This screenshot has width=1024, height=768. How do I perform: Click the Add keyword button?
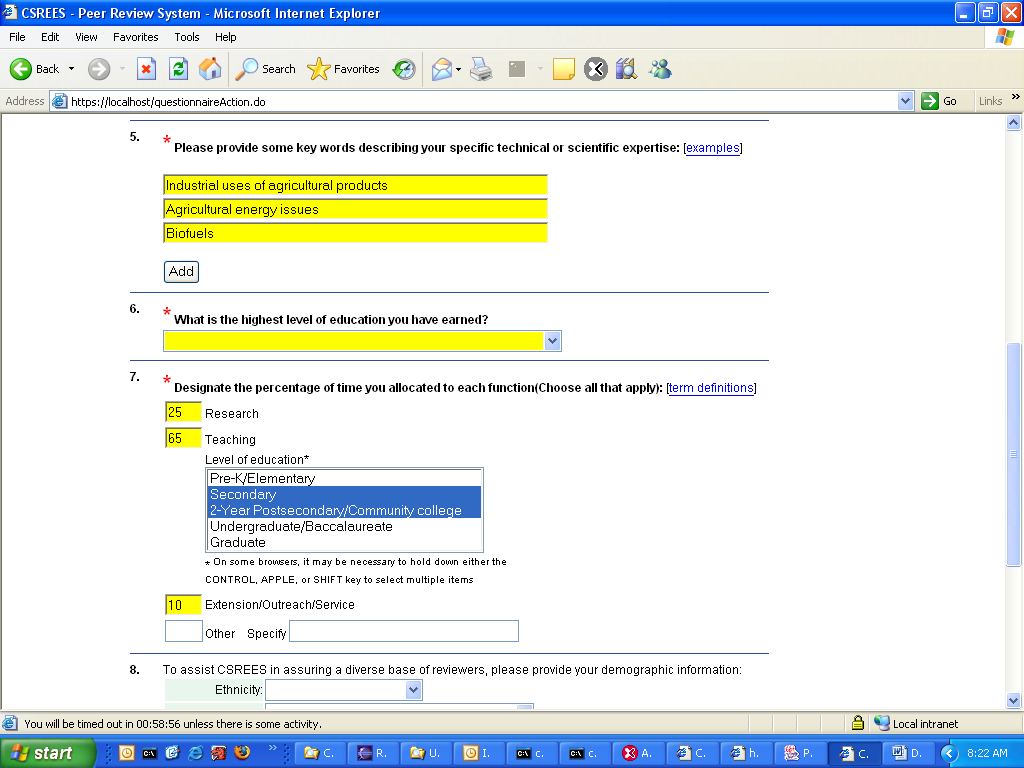pos(182,272)
